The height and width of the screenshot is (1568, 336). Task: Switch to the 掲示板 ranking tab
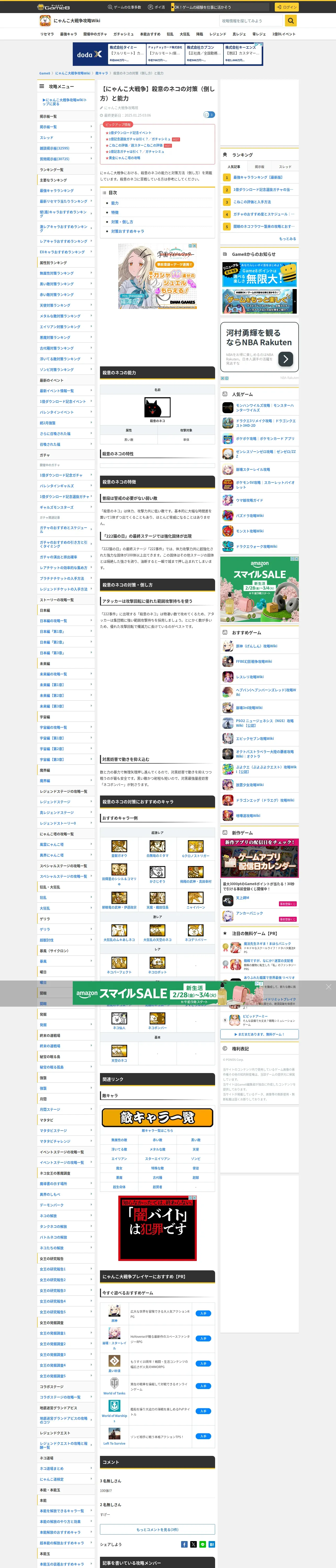tap(260, 166)
